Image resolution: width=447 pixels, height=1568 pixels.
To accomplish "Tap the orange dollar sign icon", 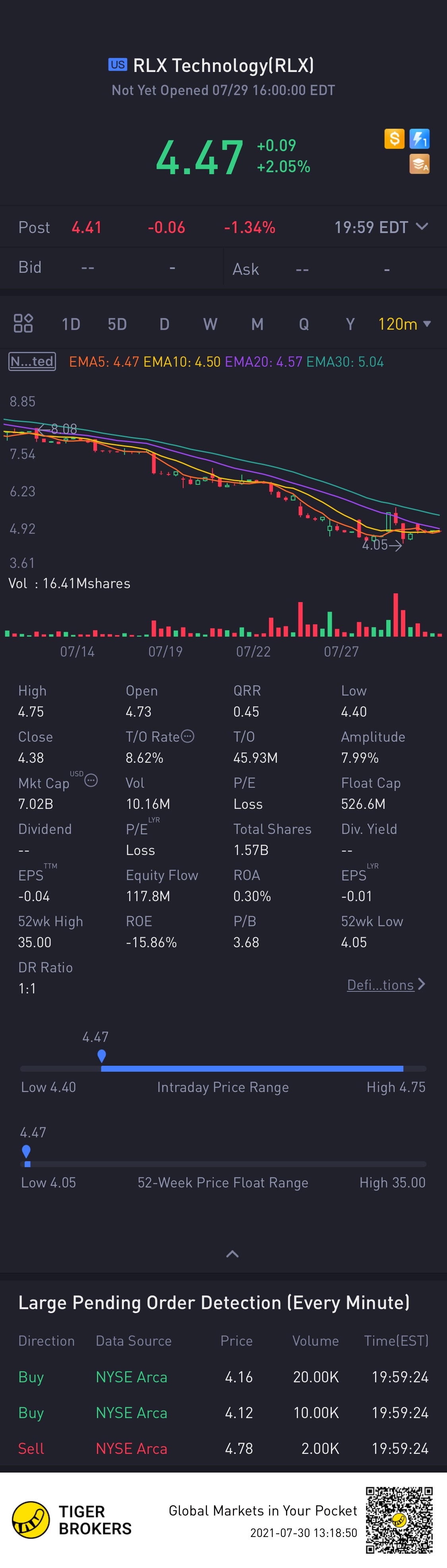I will pos(394,139).
